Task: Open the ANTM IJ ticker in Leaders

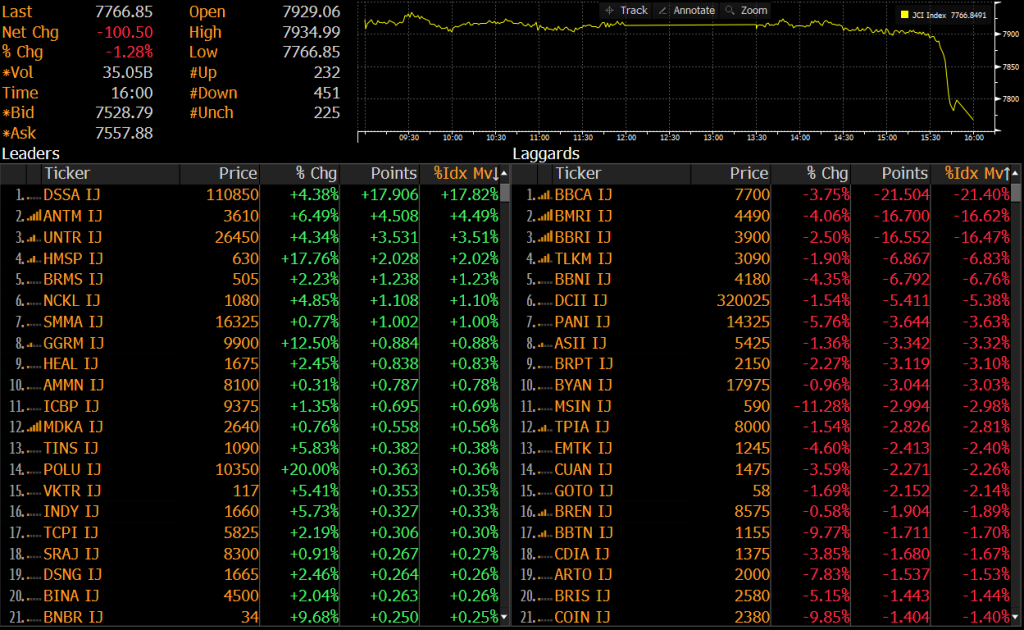Action: [72, 216]
